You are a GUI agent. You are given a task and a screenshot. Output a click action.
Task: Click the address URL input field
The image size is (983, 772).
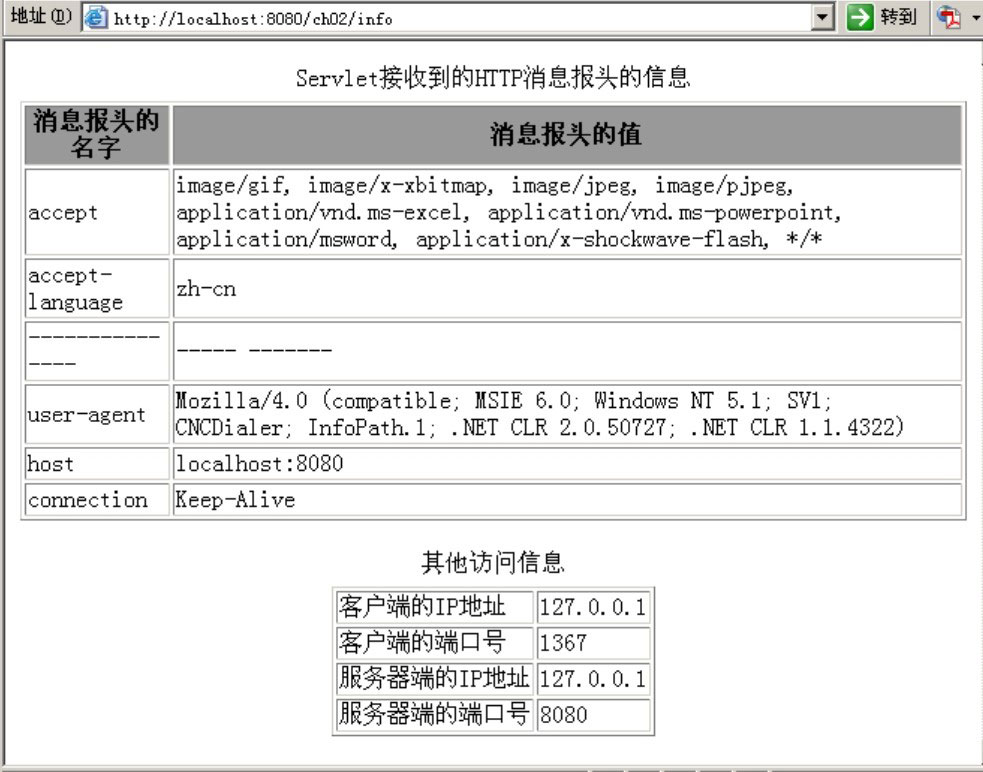click(458, 18)
